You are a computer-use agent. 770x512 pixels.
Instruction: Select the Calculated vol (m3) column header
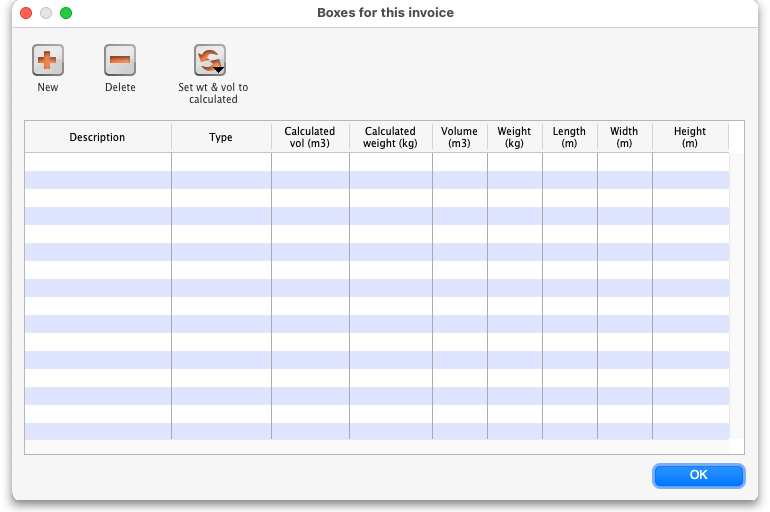[x=310, y=138]
